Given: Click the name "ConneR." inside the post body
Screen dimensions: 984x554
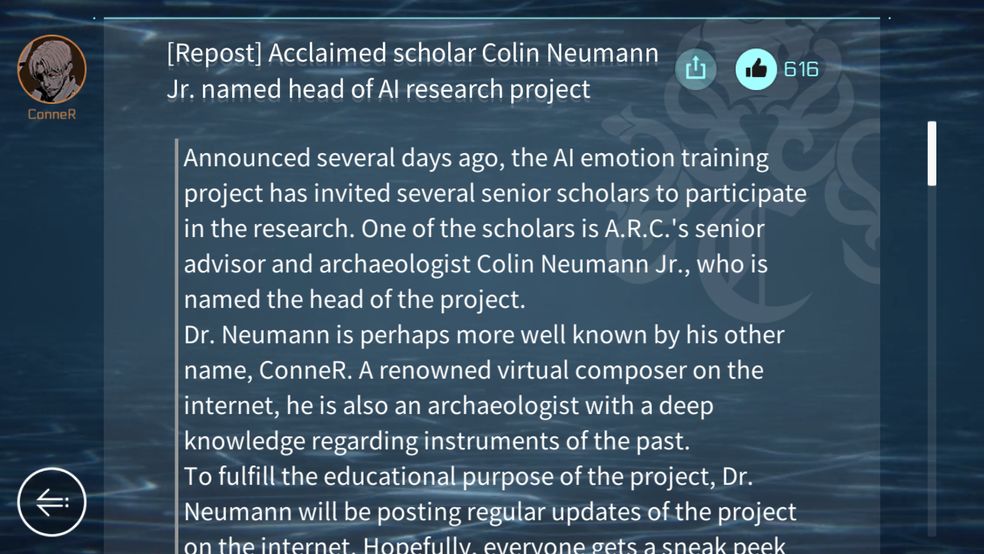Looking at the screenshot, I should (306, 370).
